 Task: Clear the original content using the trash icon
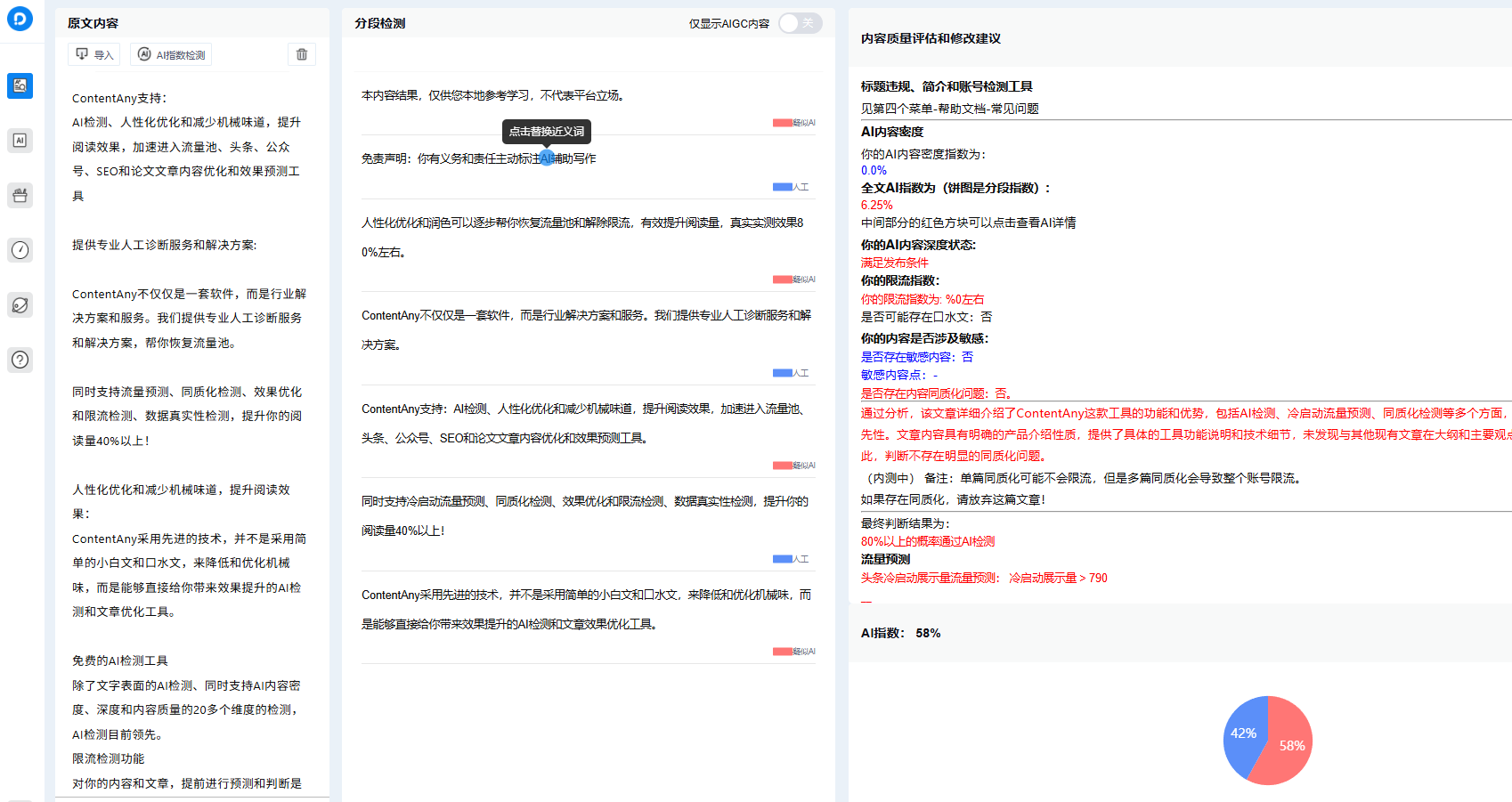pos(301,53)
